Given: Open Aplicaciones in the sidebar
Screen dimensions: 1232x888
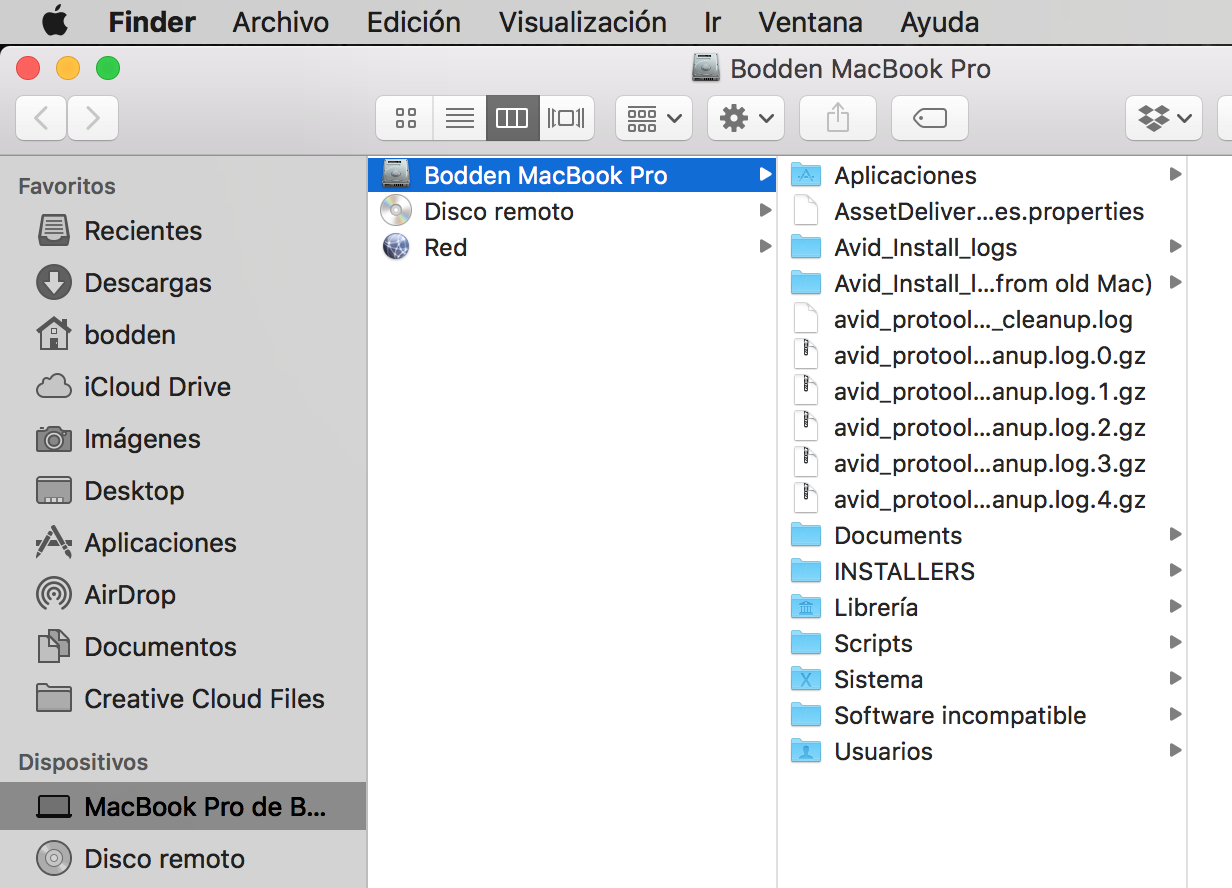Looking at the screenshot, I should 183,543.
